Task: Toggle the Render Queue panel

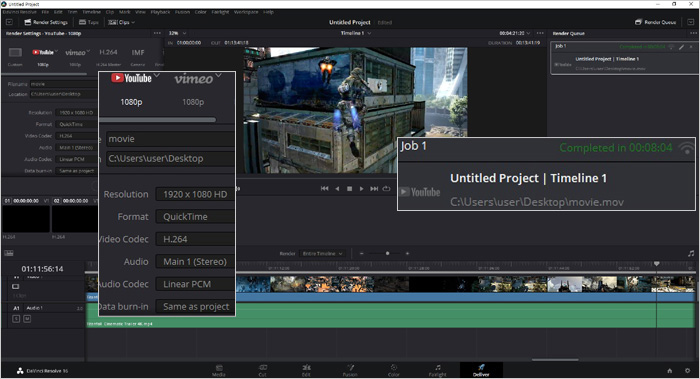Action: click(x=655, y=22)
